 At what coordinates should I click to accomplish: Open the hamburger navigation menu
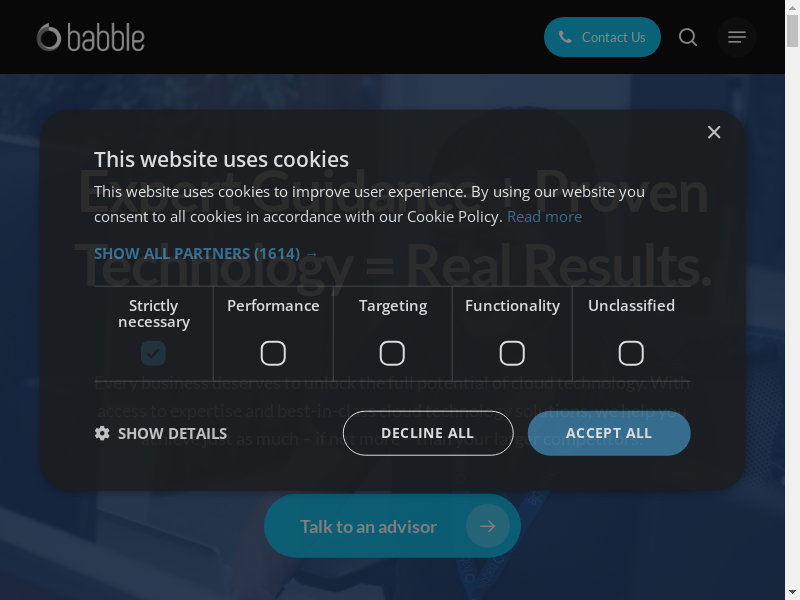coord(737,37)
